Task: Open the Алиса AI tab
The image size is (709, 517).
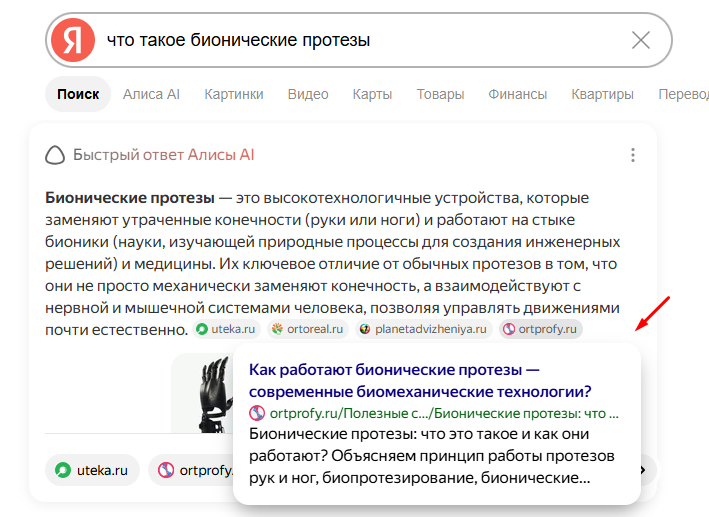Action: pos(151,94)
